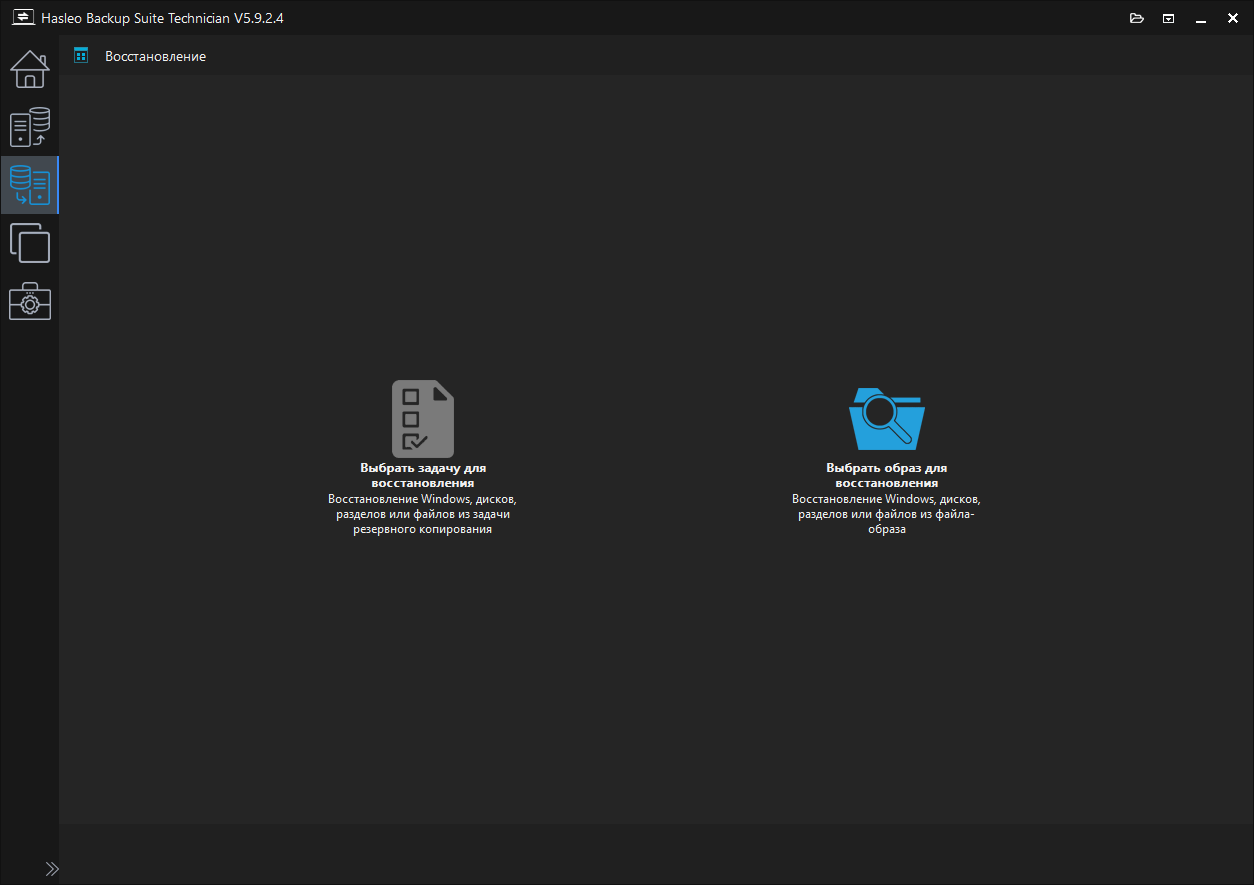The image size is (1254, 885).
Task: Expand the sidebar with double-chevron arrow
Action: click(x=52, y=869)
